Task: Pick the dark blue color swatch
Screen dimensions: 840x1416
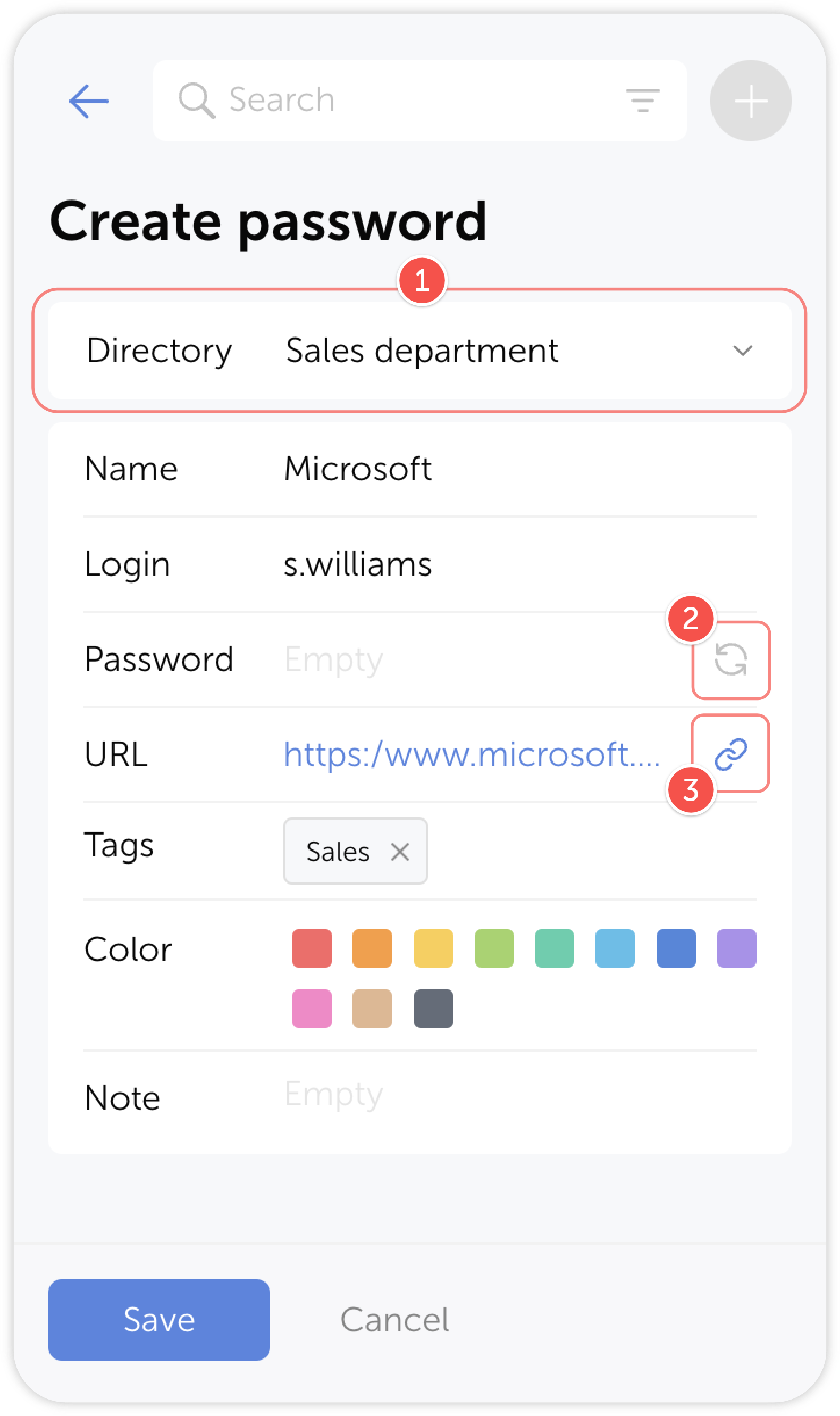Action: click(x=676, y=948)
